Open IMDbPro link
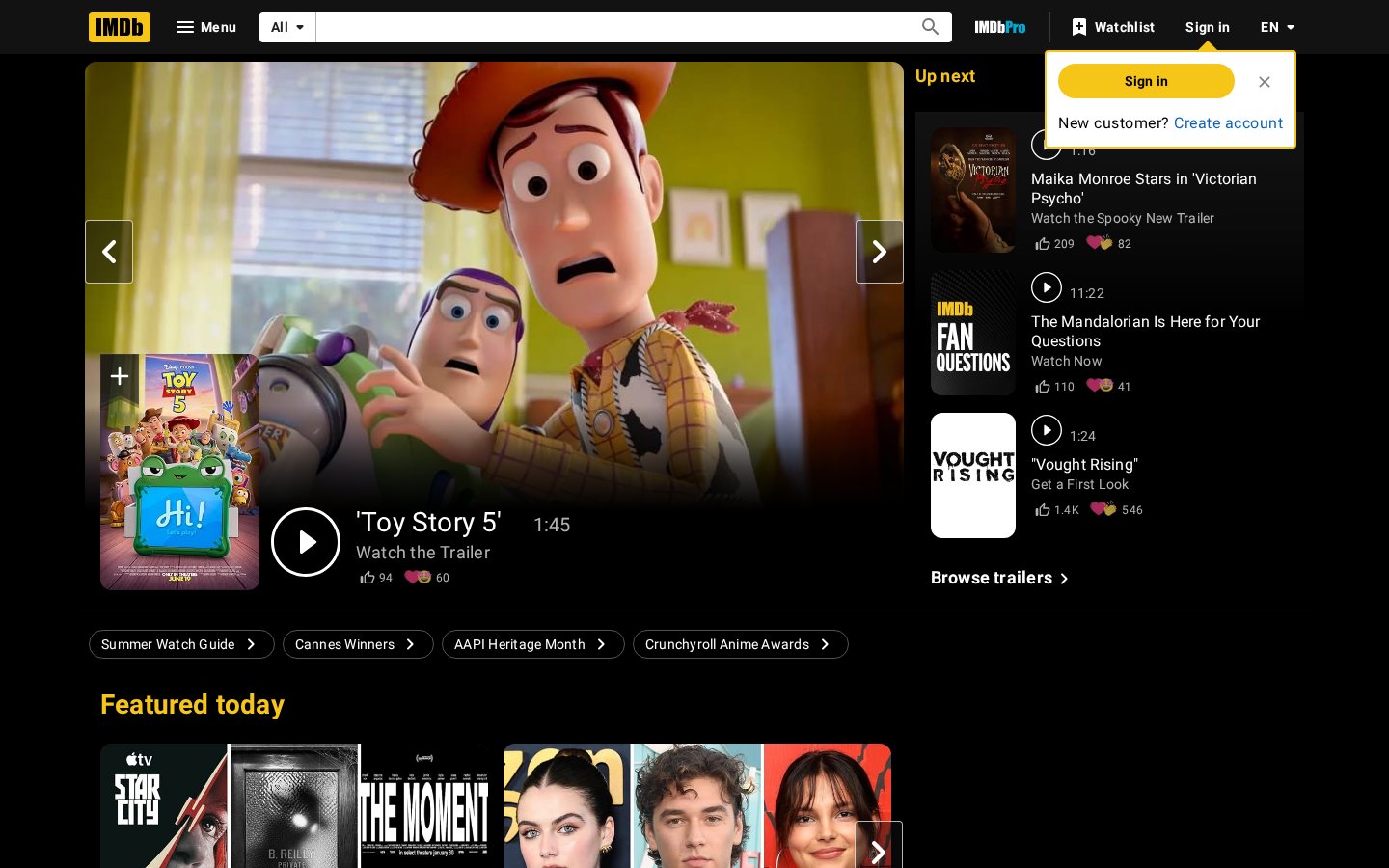Screen dimensions: 1389x868 tap(1000, 27)
